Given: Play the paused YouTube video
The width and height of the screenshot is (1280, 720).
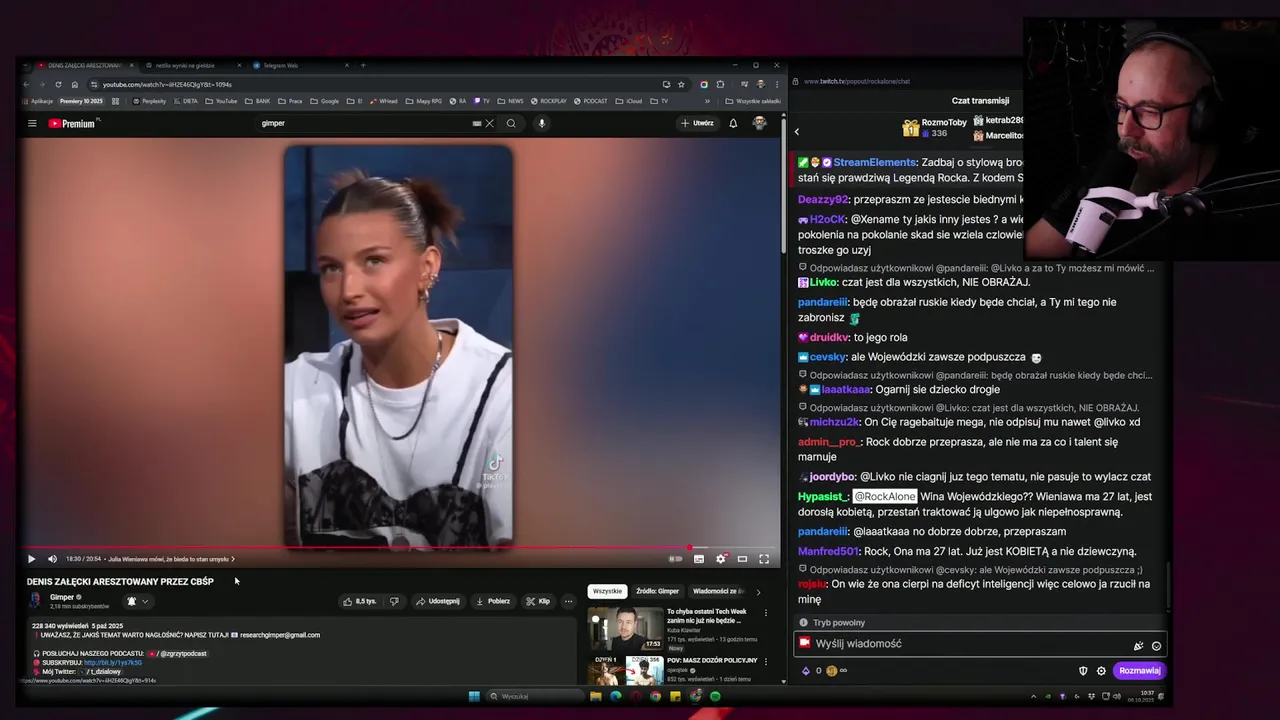Looking at the screenshot, I should point(31,559).
